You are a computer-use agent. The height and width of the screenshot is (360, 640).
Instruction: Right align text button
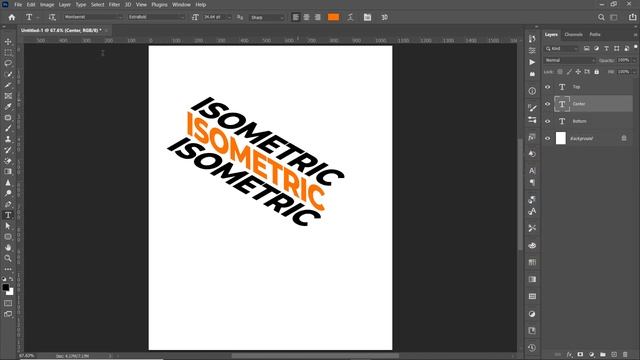pyautogui.click(x=318, y=17)
